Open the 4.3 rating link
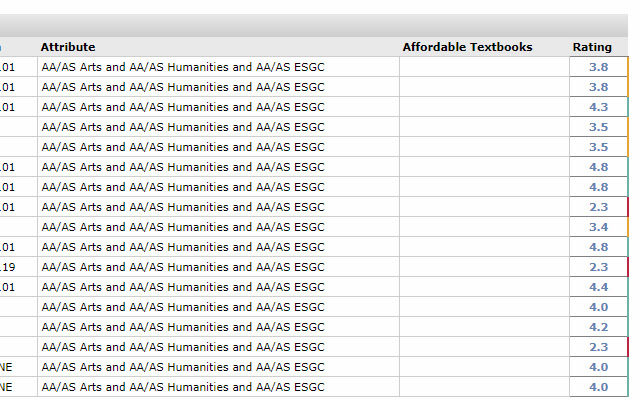The height and width of the screenshot is (400, 640). click(x=599, y=107)
